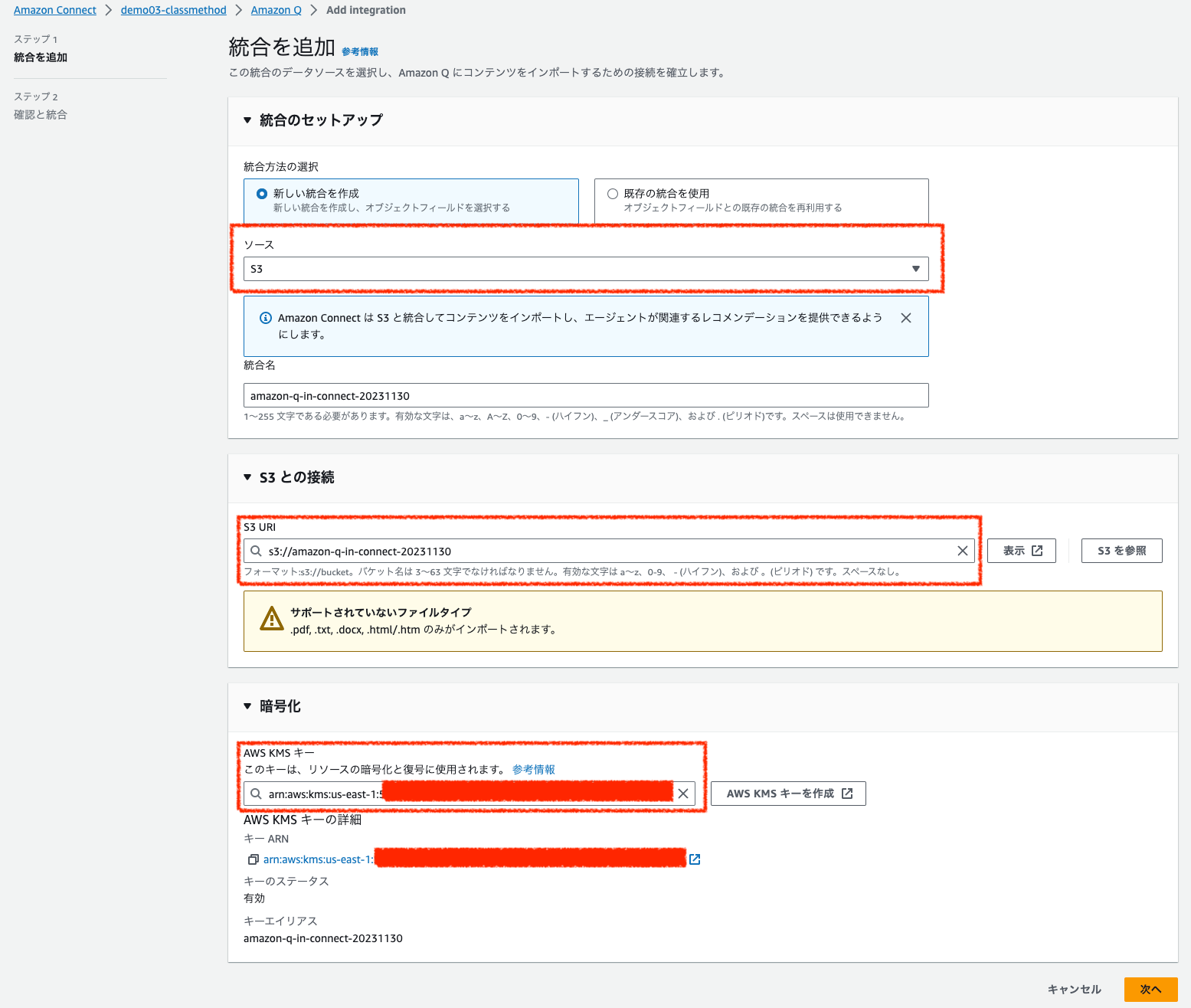Click the warning triangle in file type alert
This screenshot has width=1191, height=1008.
point(271,619)
